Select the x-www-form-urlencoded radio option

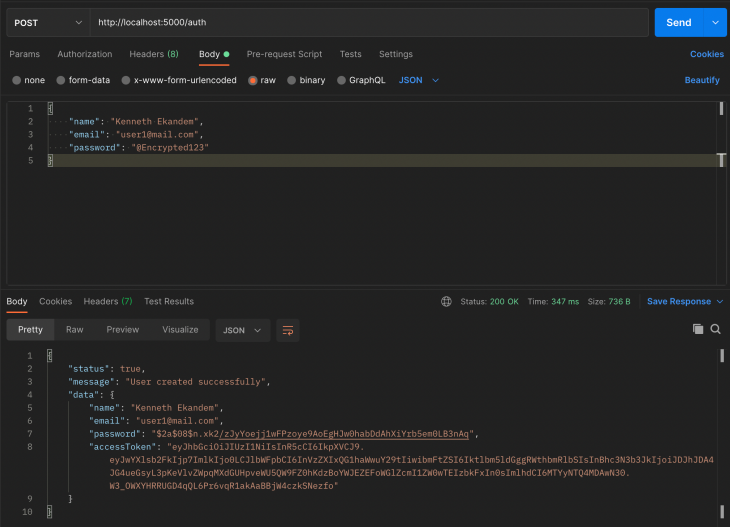126,80
